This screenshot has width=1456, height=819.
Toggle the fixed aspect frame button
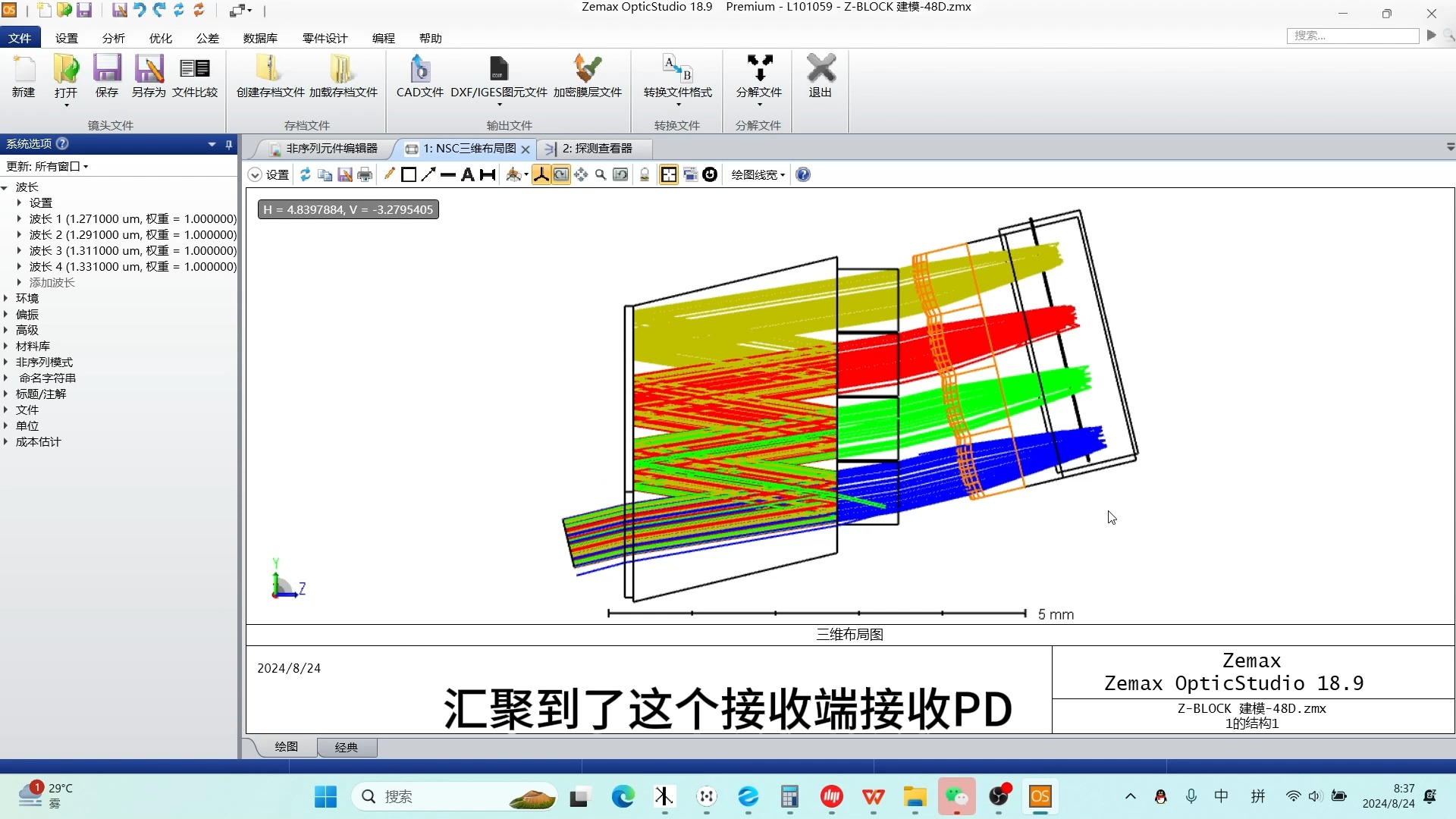pos(669,174)
